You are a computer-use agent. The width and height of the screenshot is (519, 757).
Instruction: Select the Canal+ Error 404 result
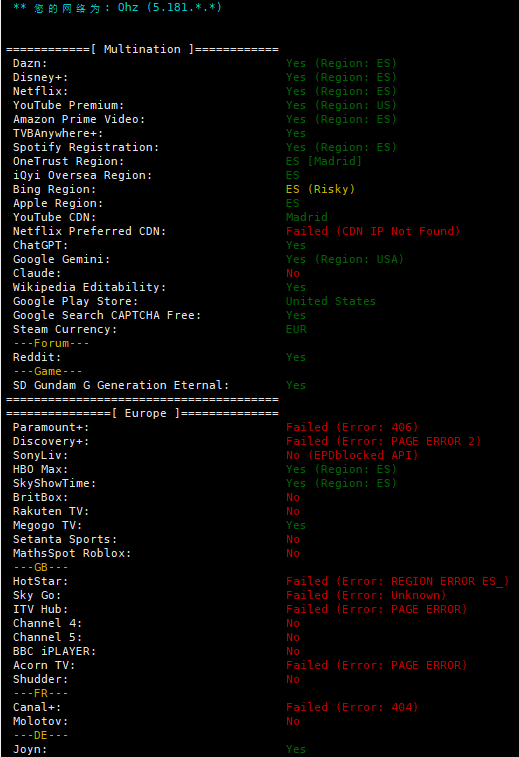tap(352, 707)
